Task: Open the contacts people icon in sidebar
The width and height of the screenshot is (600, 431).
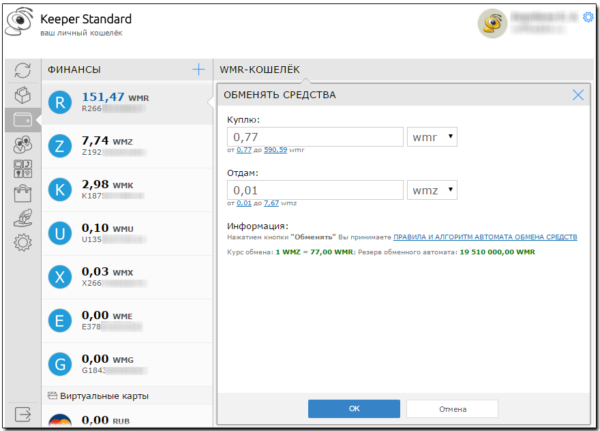Action: pos(23,144)
